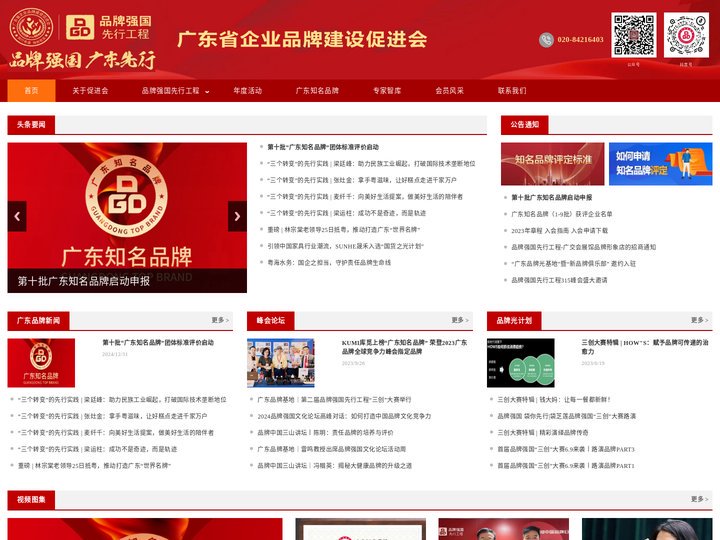Open notice 品牌强国先行工程315峰会盛大邀请
This screenshot has width=720, height=540.
559,280
